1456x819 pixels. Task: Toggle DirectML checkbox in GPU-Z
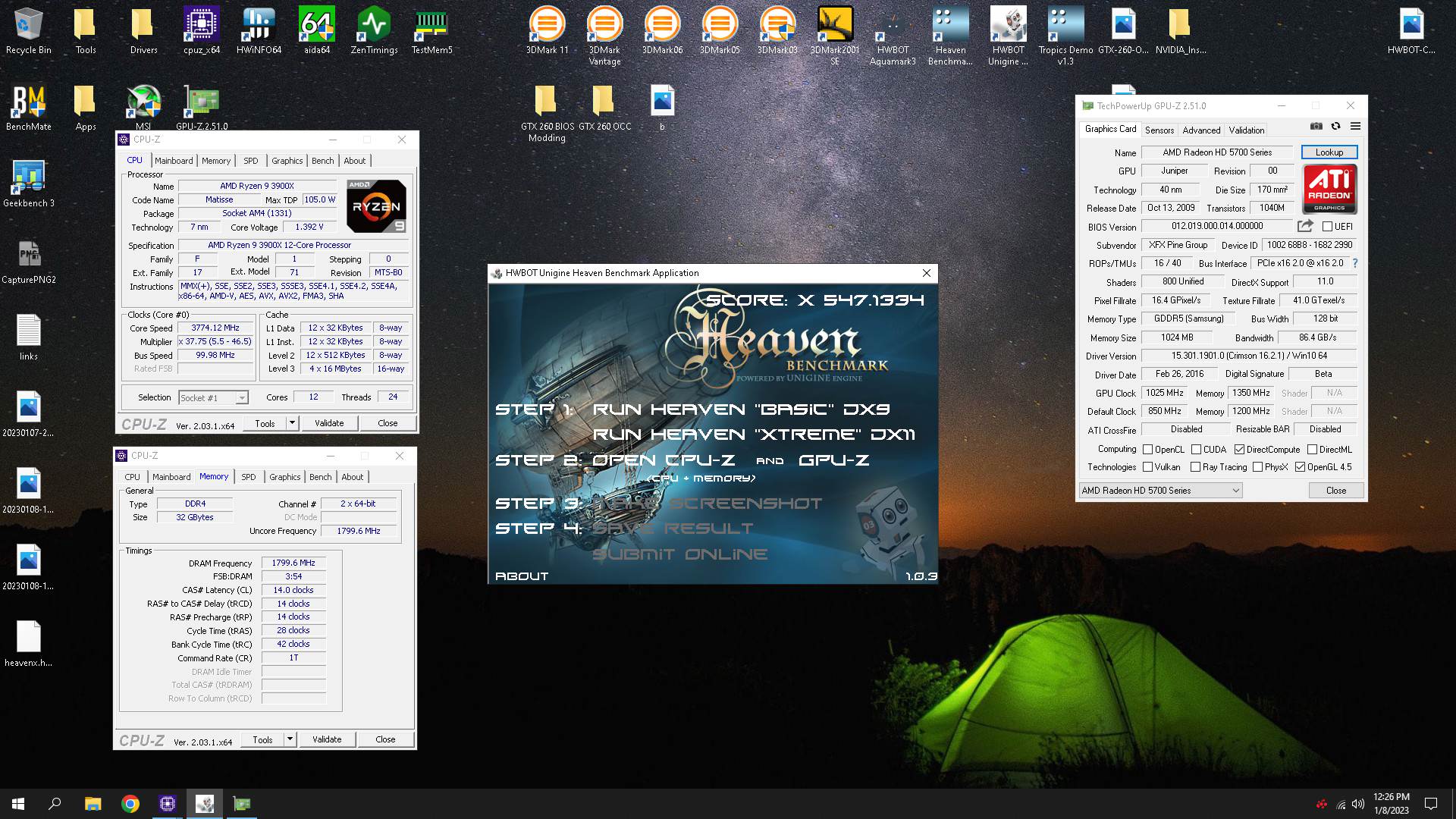[1312, 450]
